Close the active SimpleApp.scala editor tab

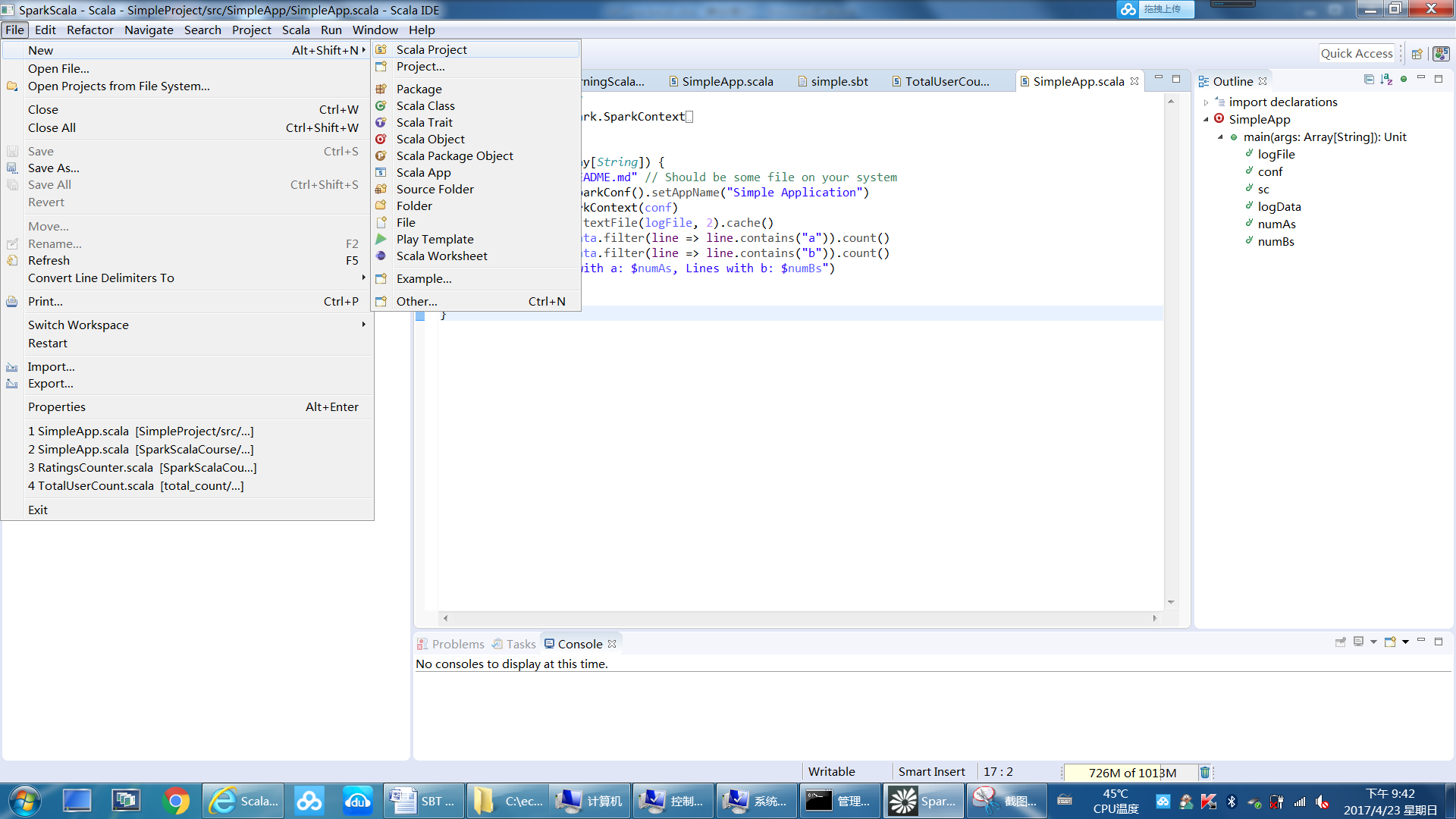[1134, 81]
